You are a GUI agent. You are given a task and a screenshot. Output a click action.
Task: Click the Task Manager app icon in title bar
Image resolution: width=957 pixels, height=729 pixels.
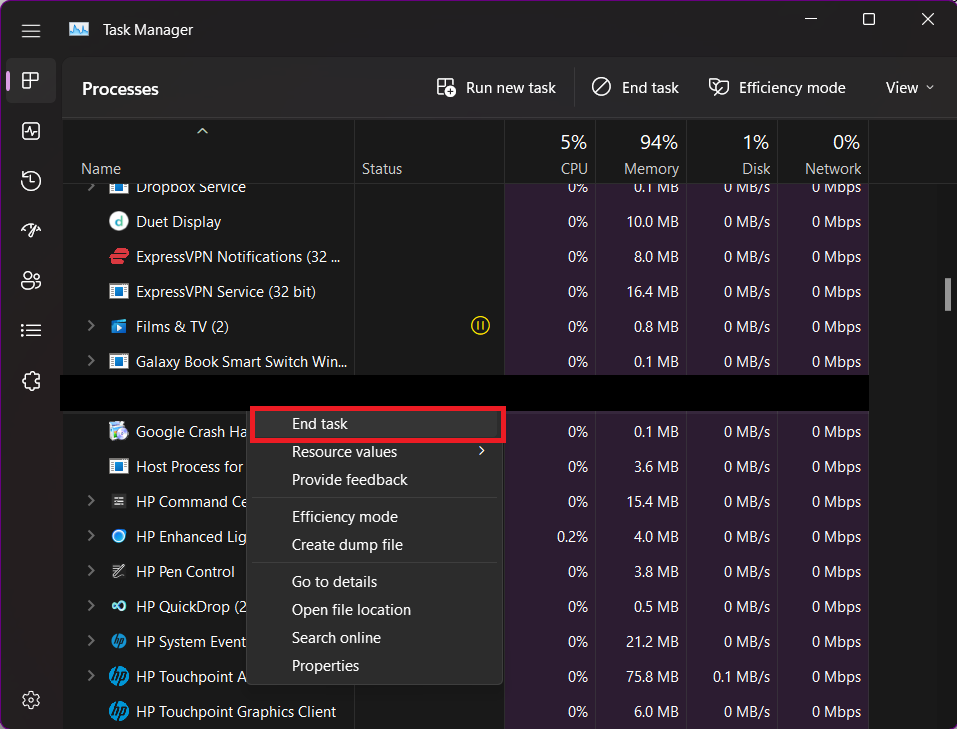[x=79, y=29]
